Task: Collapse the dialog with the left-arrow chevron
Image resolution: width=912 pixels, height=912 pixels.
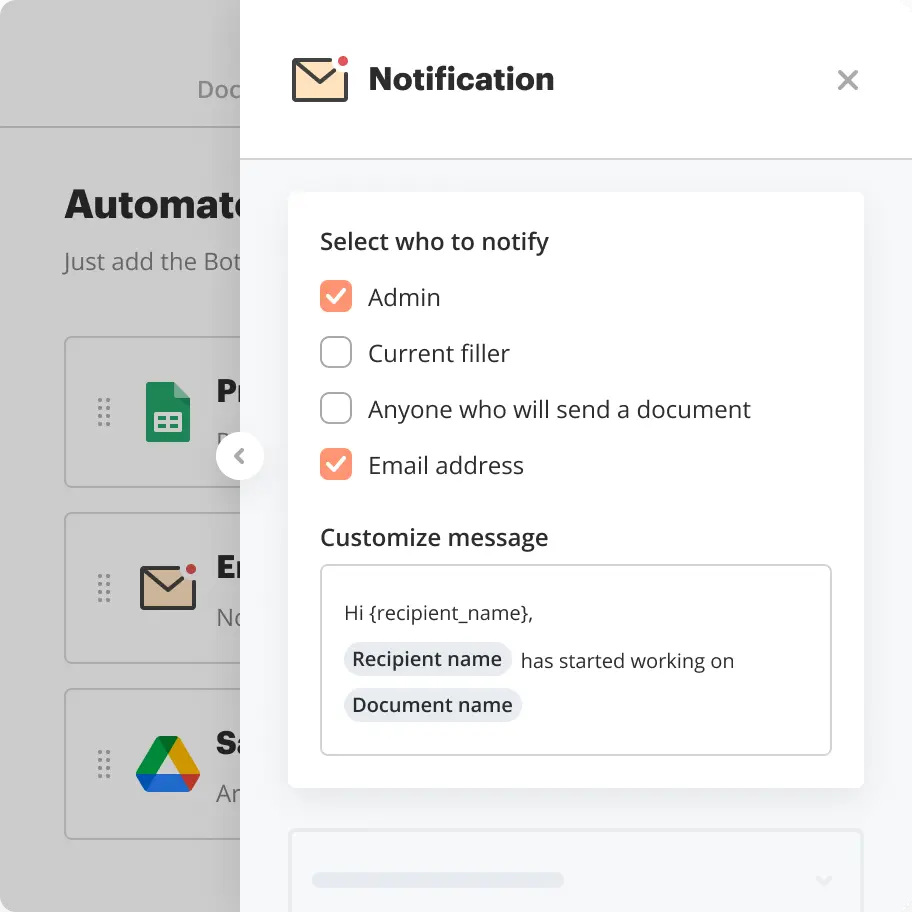Action: [240, 456]
